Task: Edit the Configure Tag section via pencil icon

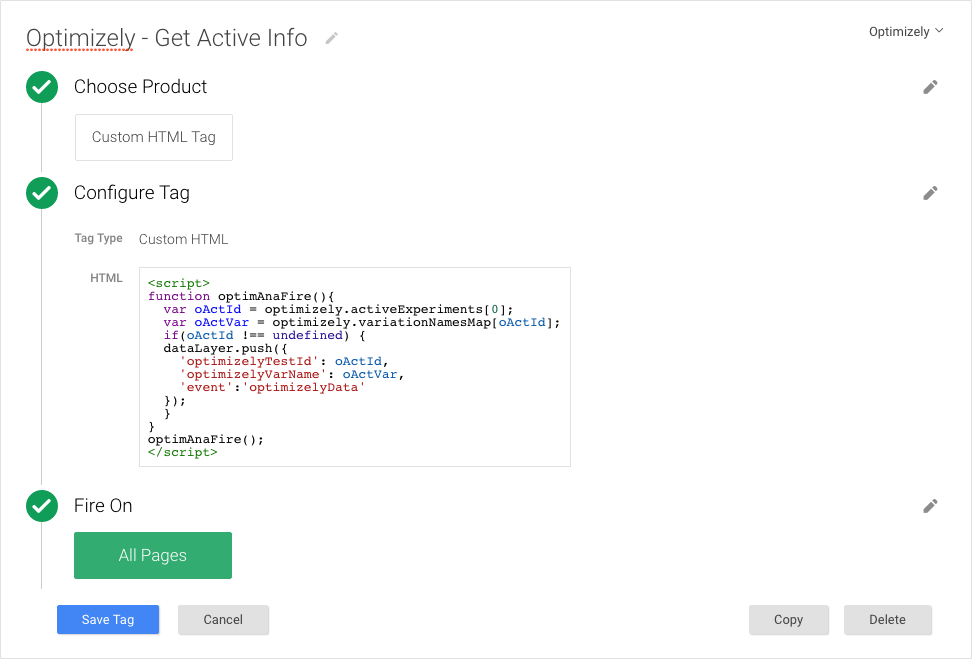Action: [930, 193]
